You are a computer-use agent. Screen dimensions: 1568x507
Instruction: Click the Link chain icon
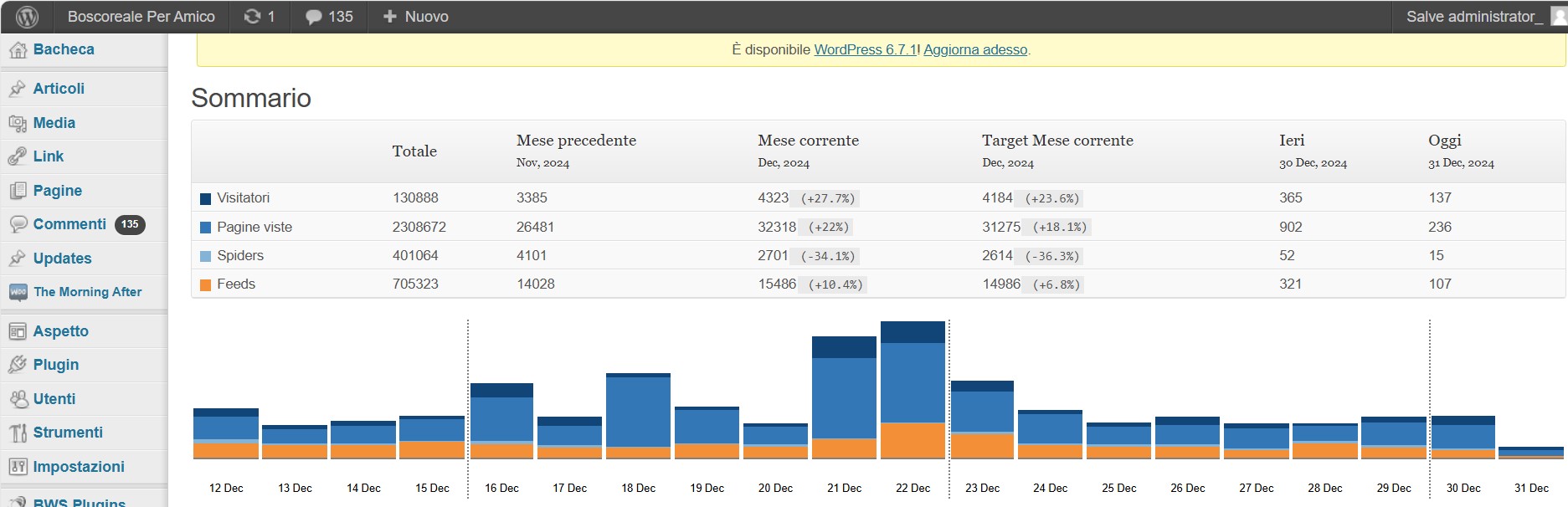click(x=18, y=156)
